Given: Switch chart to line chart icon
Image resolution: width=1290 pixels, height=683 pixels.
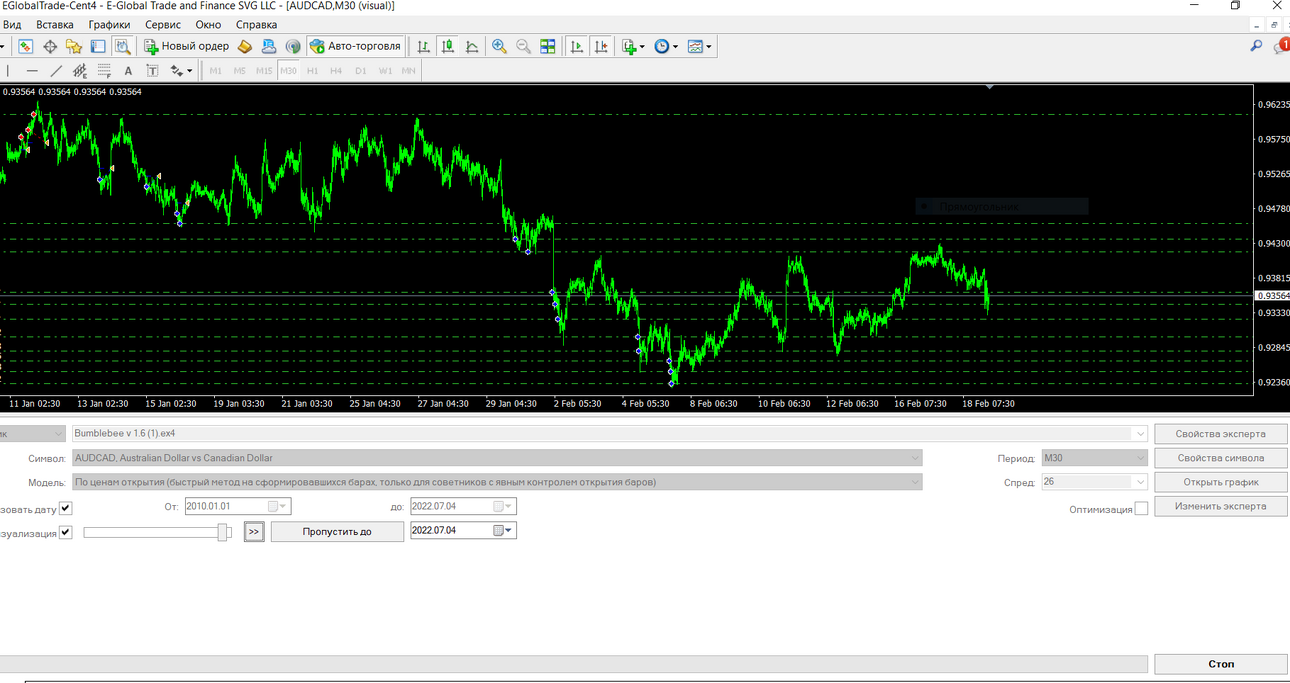Looking at the screenshot, I should click(x=472, y=46).
